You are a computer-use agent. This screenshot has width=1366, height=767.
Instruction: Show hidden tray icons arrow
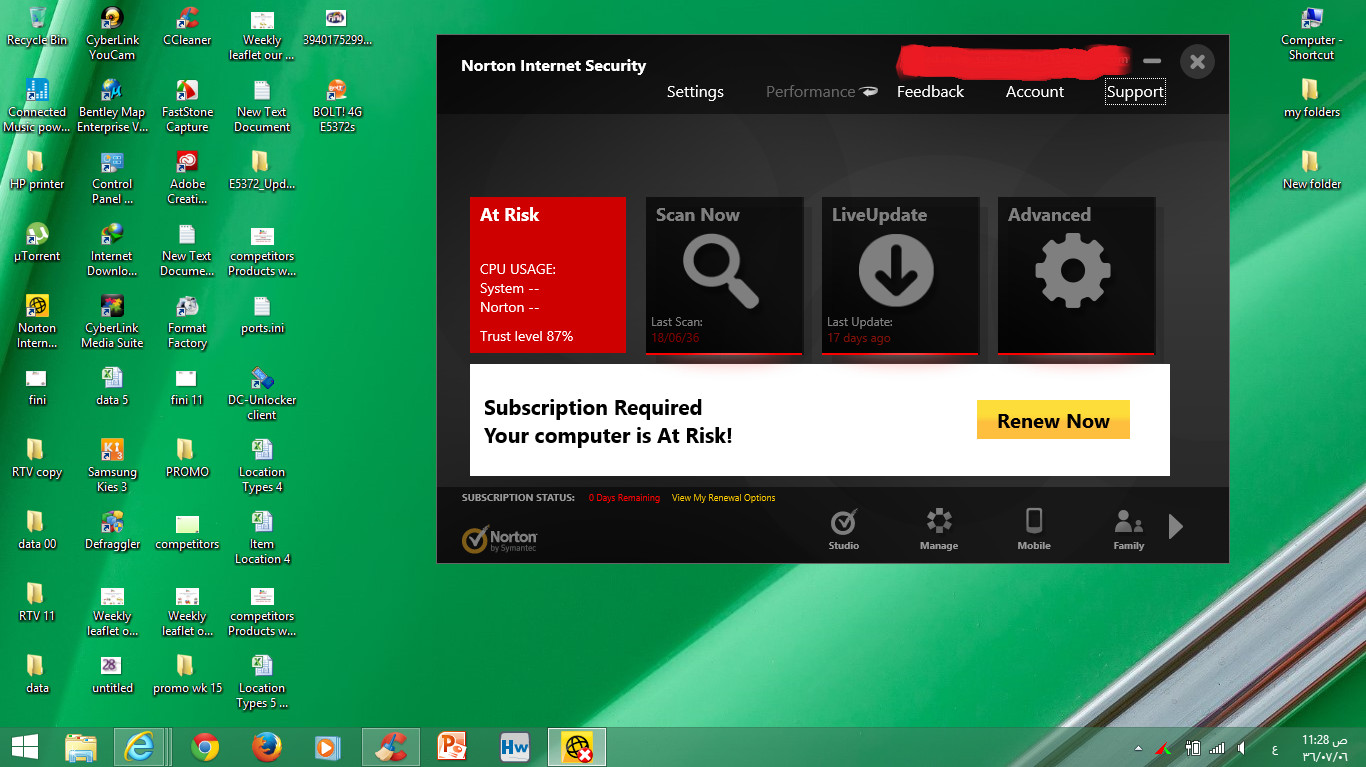tap(1138, 748)
